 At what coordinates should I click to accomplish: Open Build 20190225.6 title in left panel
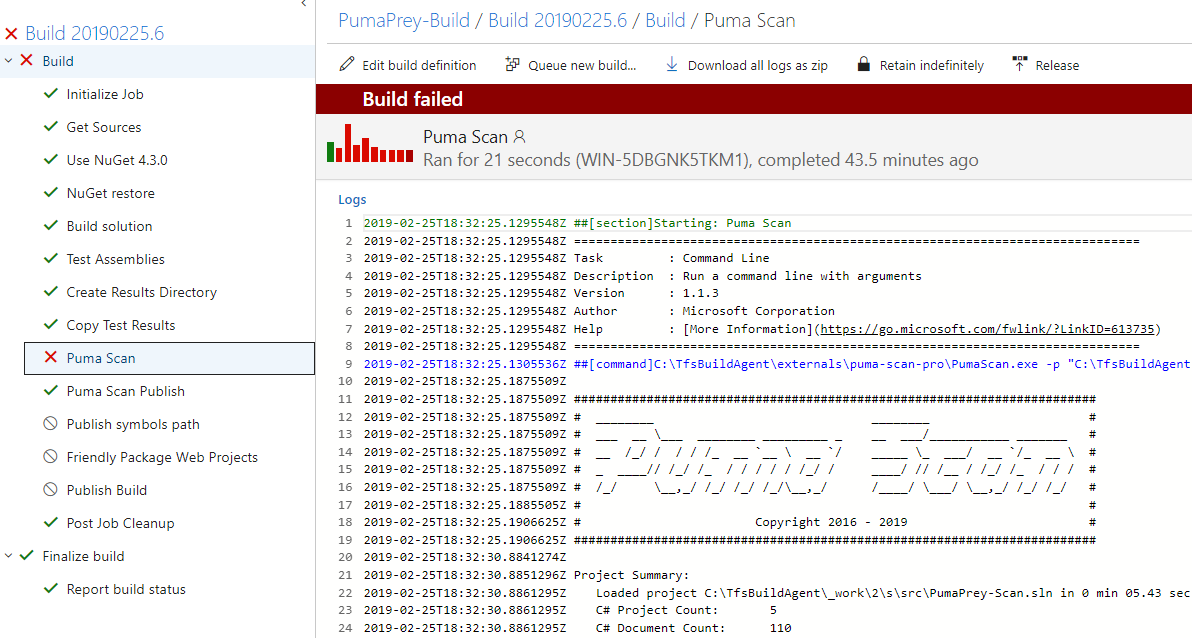pos(94,33)
